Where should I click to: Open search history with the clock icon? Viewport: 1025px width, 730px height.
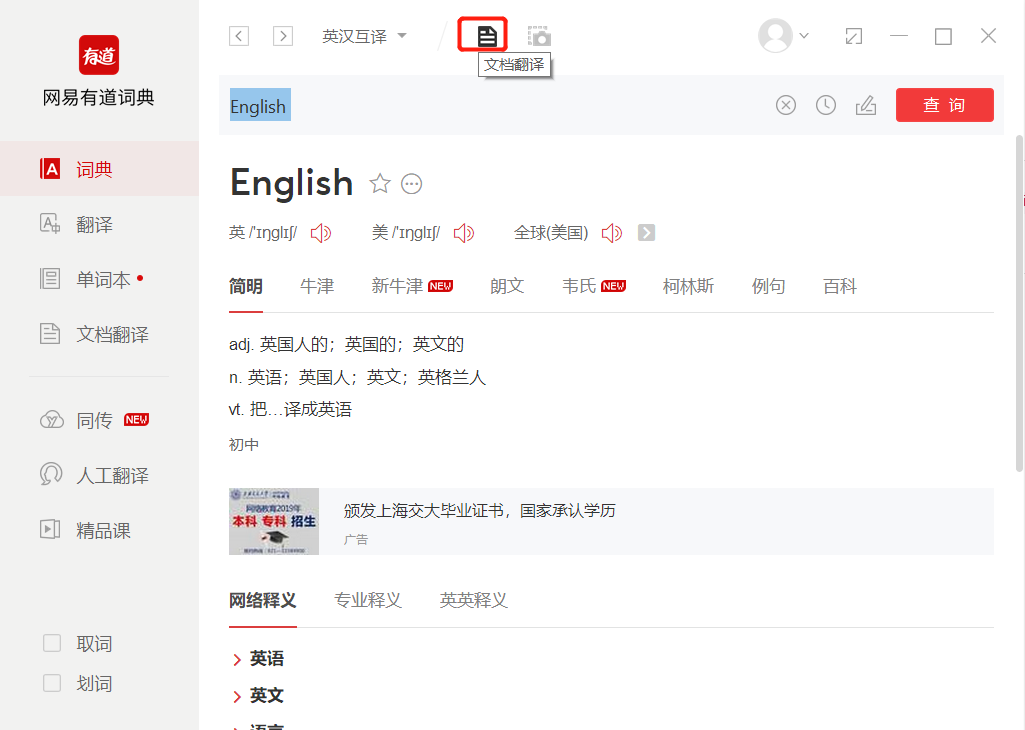coord(826,105)
